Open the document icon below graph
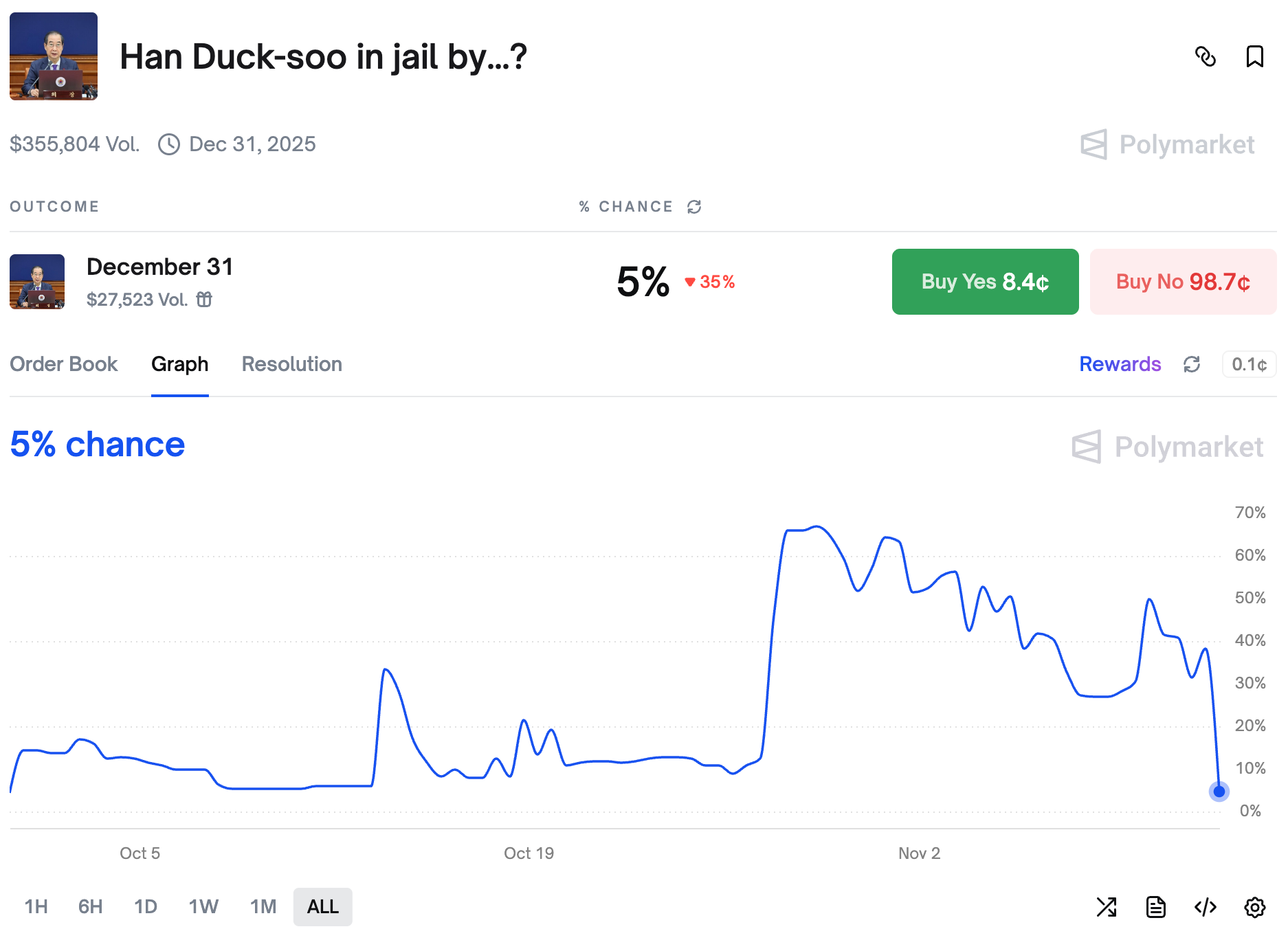Screen dimensions: 1288x940 tap(1156, 907)
